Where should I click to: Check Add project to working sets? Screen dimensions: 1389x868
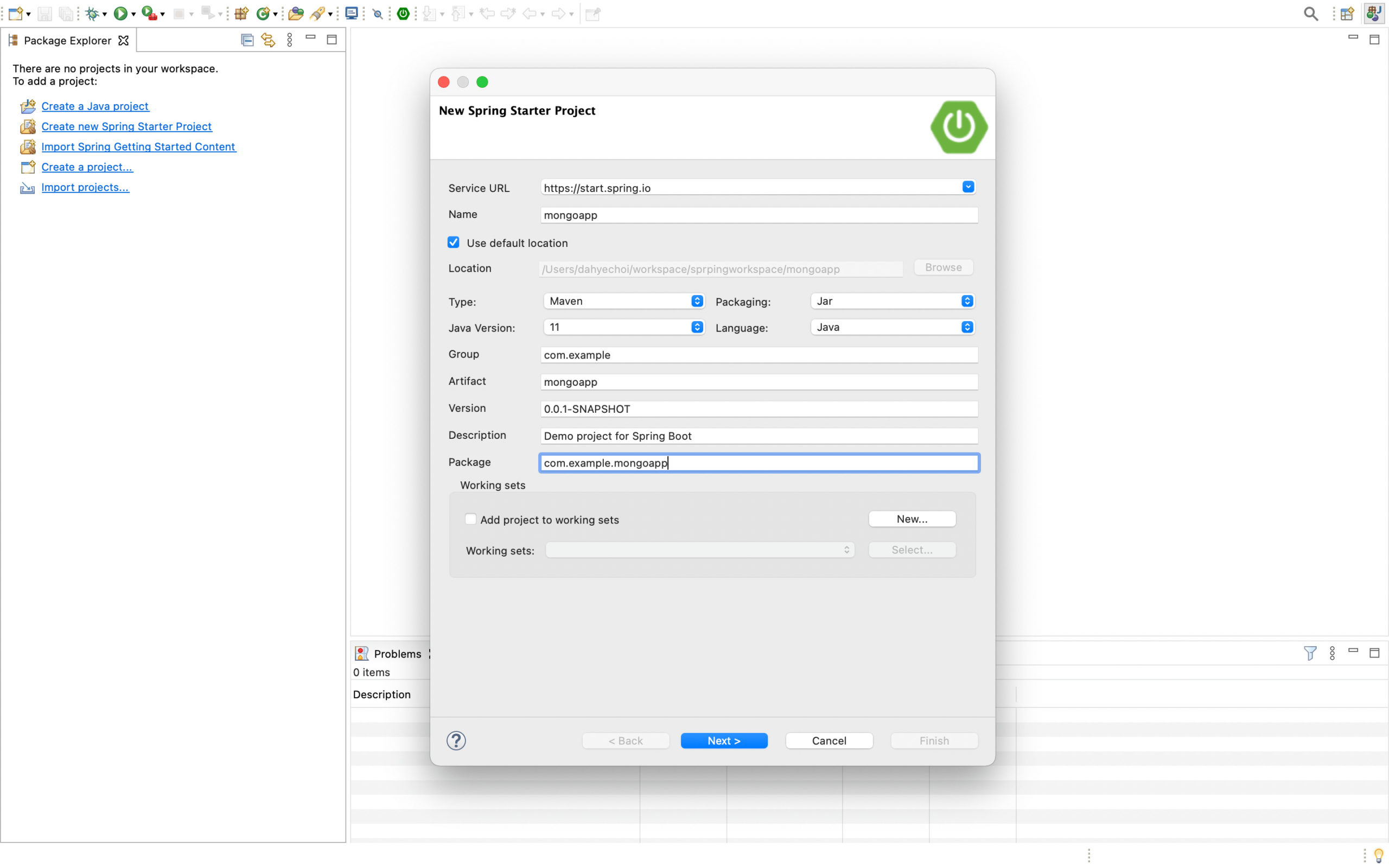[x=470, y=519]
